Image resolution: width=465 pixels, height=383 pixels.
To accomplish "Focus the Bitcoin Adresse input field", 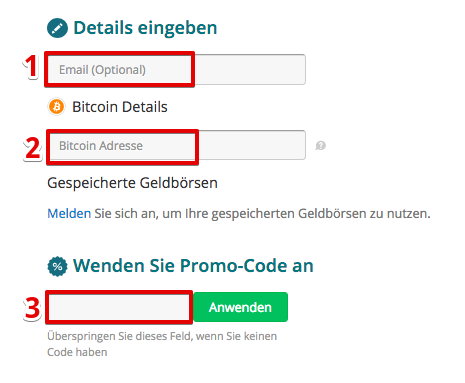I will pyautogui.click(x=177, y=145).
